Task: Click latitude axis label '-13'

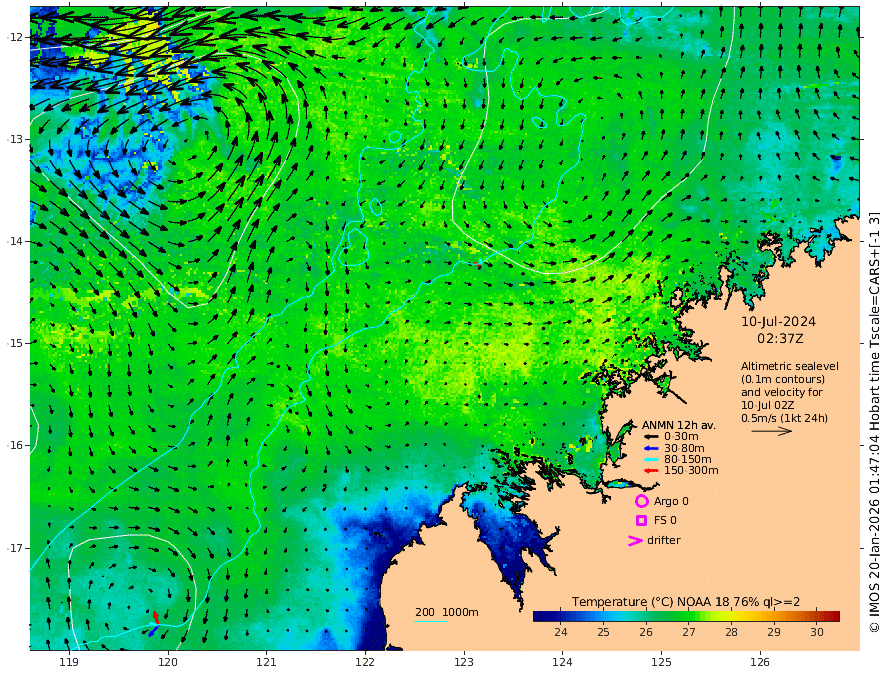Action: (15, 139)
